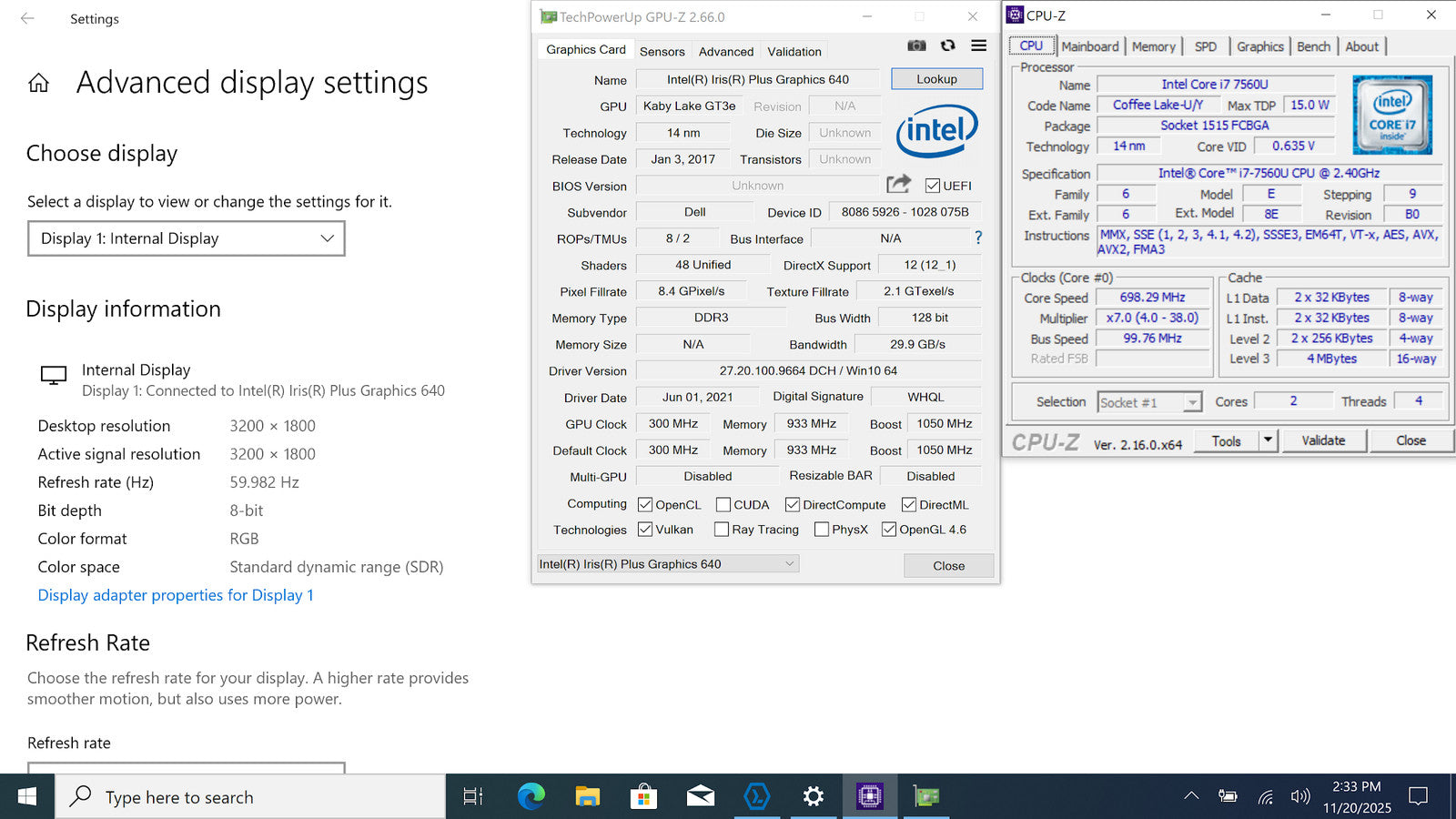Toggle the Ray Tracing checkbox
Screen dimensions: 1456x819
point(722,530)
